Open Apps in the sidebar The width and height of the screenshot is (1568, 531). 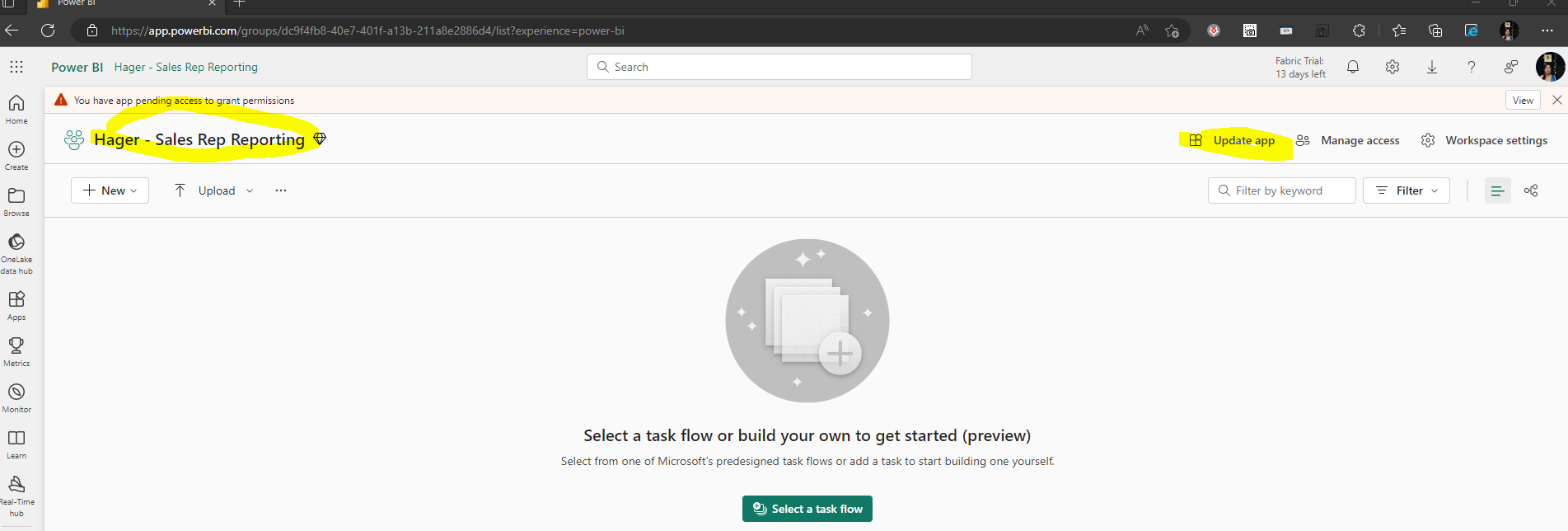[16, 305]
